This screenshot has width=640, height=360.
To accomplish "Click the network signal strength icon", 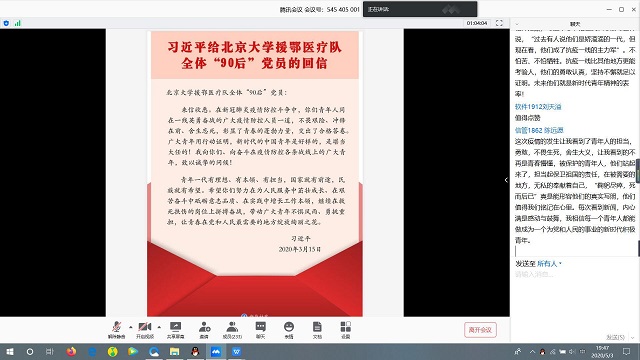I will [17, 23].
